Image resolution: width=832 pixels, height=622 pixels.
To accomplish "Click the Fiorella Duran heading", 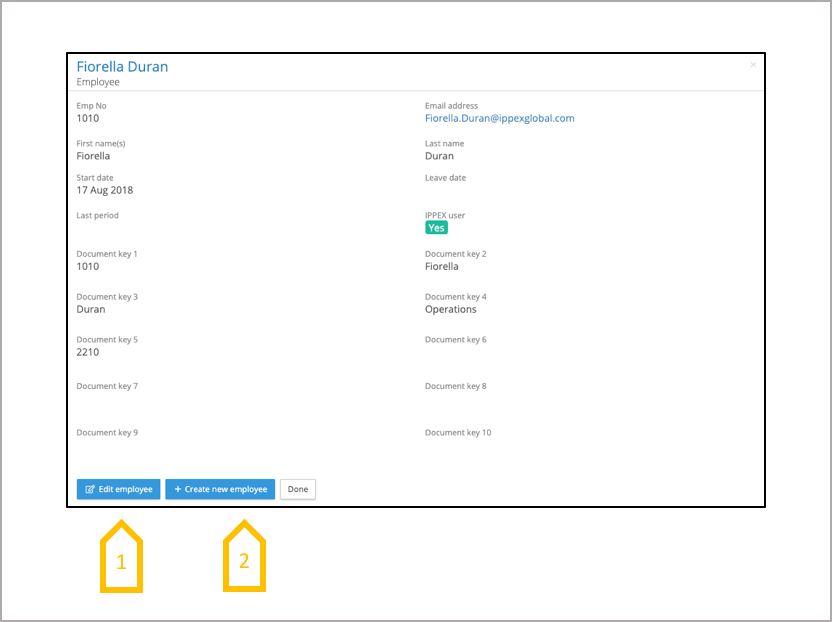I will coord(122,67).
